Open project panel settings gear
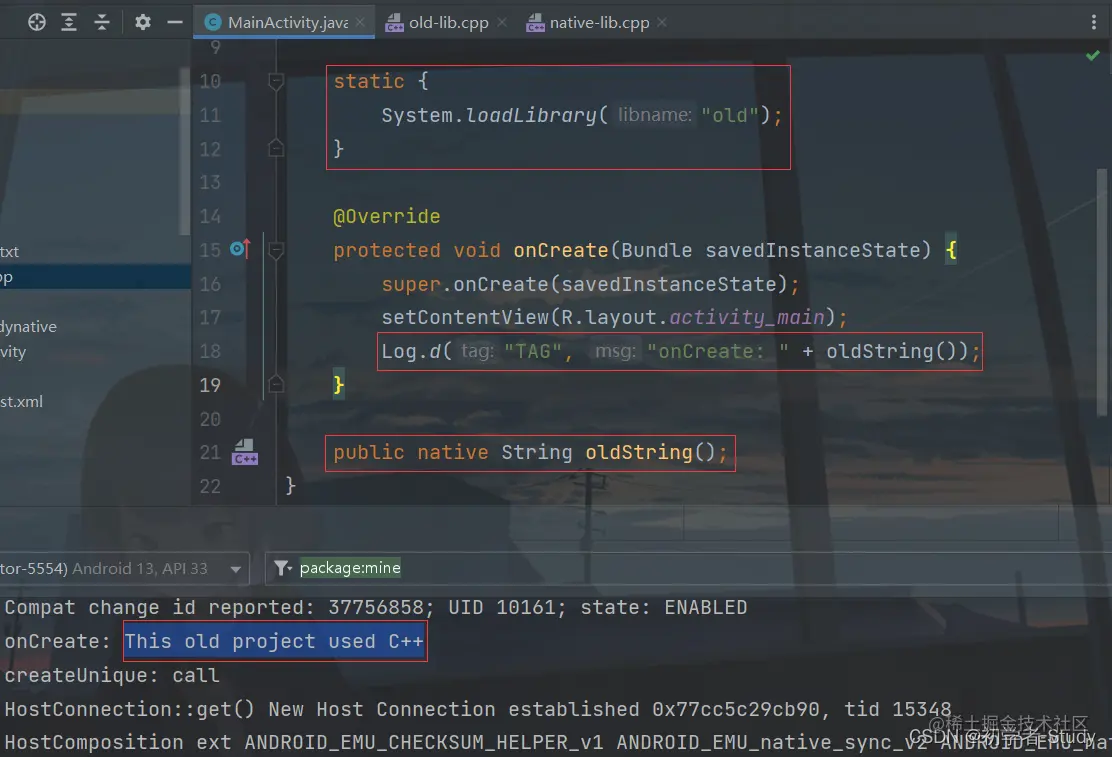 pos(143,22)
